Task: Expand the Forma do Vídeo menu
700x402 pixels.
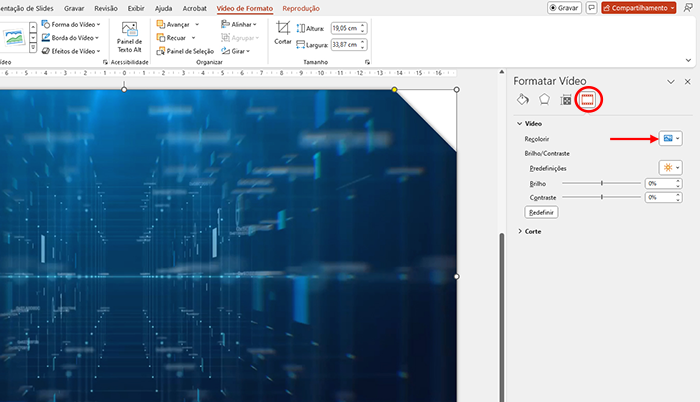Action: pos(72,24)
